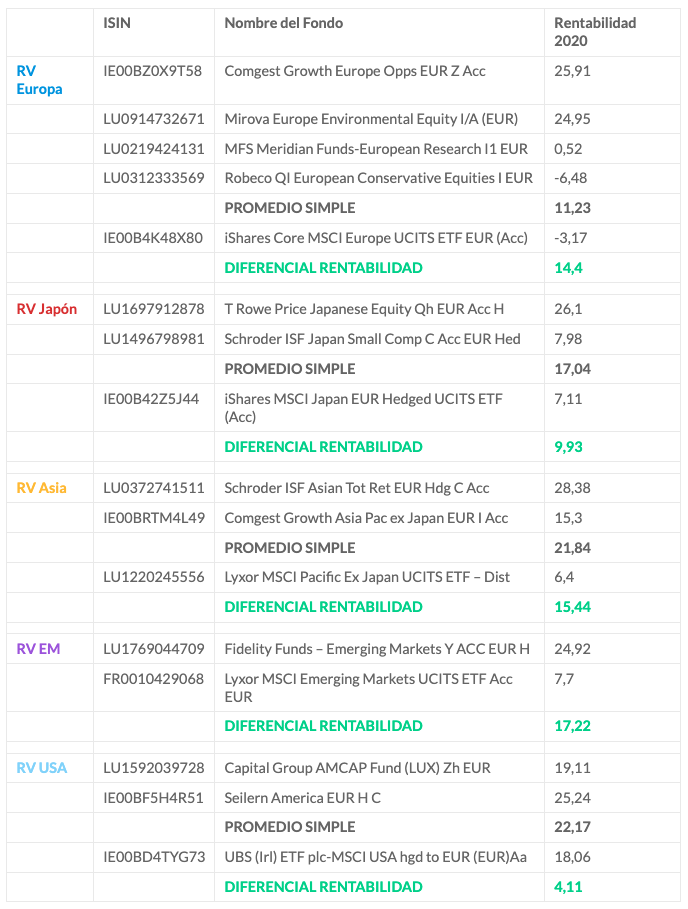This screenshot has width=688, height=909.
Task: Click the -3,17 return value
Action: 570,238
